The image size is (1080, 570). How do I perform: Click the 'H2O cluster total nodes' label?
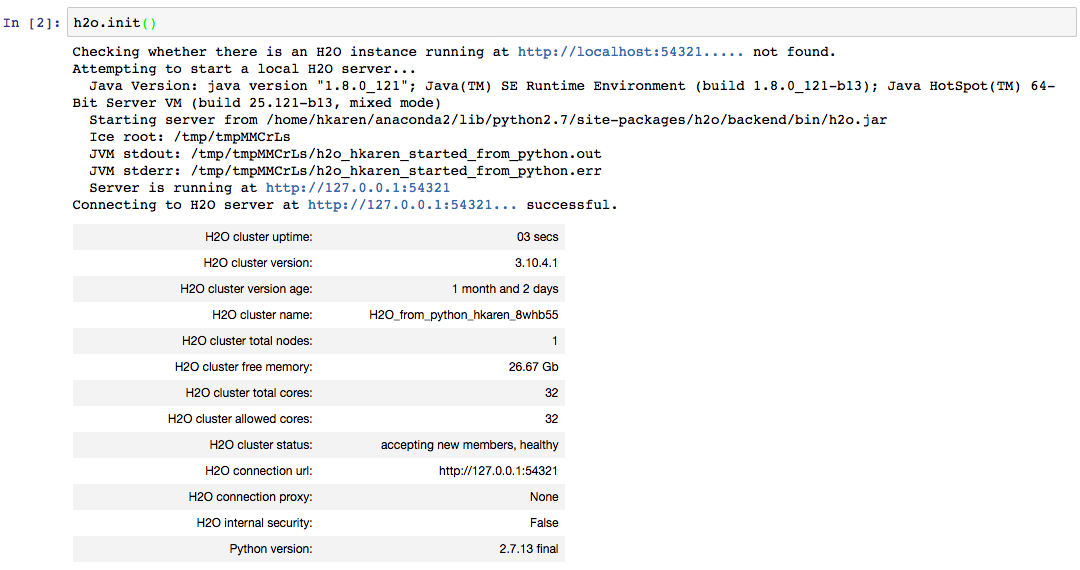point(247,341)
